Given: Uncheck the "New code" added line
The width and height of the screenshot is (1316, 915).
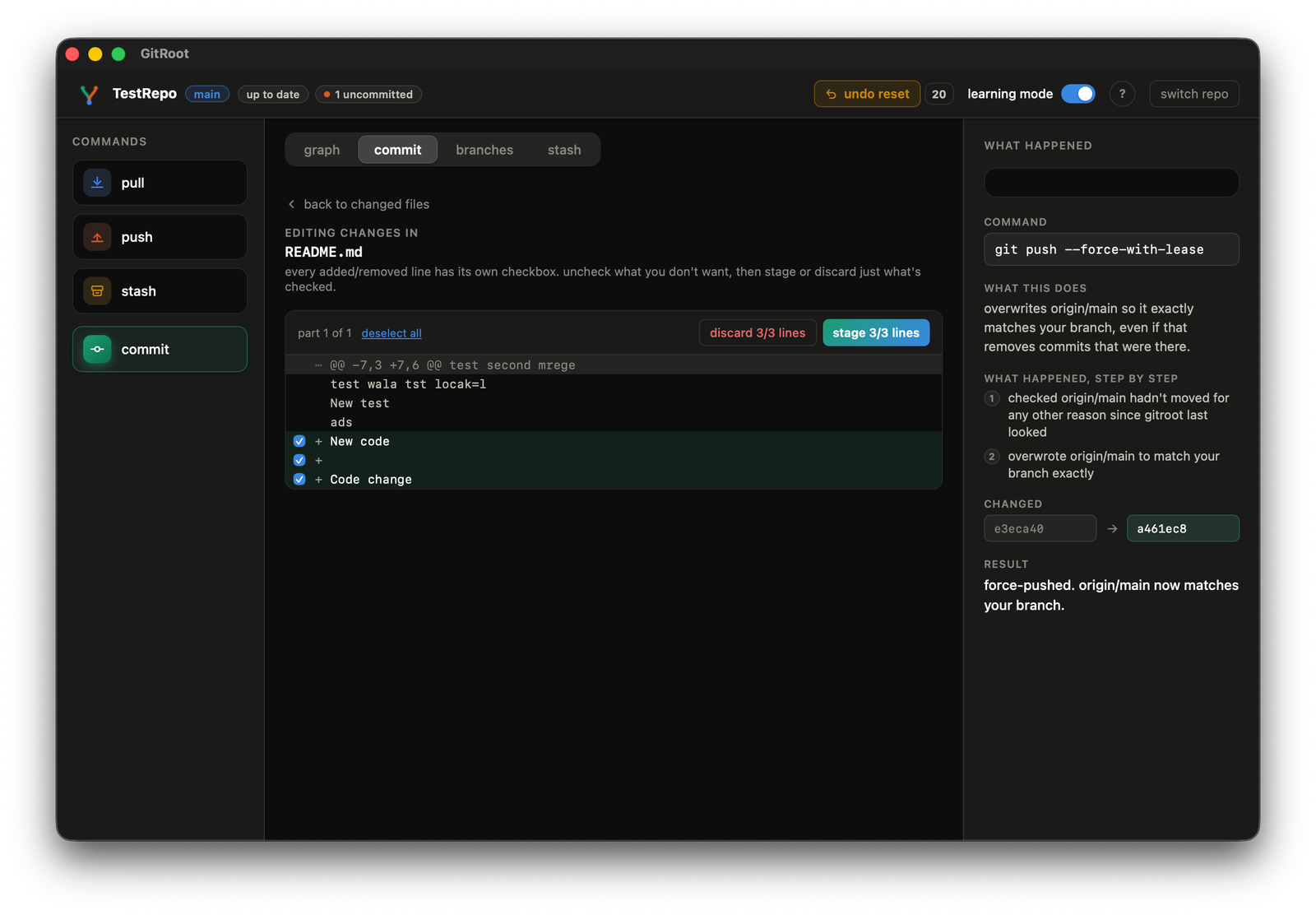Looking at the screenshot, I should point(299,441).
